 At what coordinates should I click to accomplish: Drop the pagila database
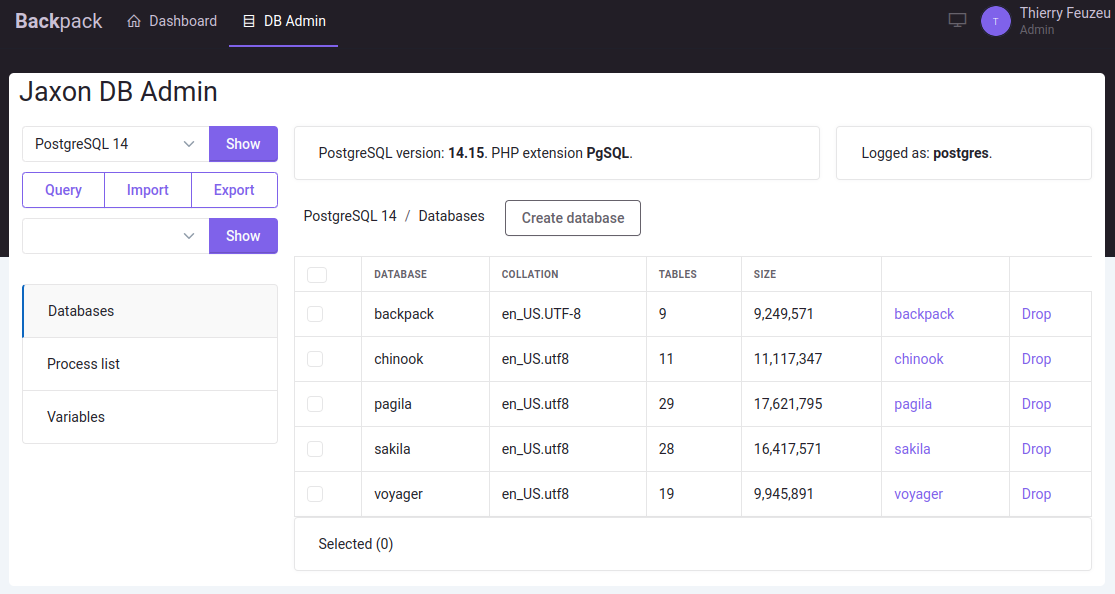tap(1036, 404)
